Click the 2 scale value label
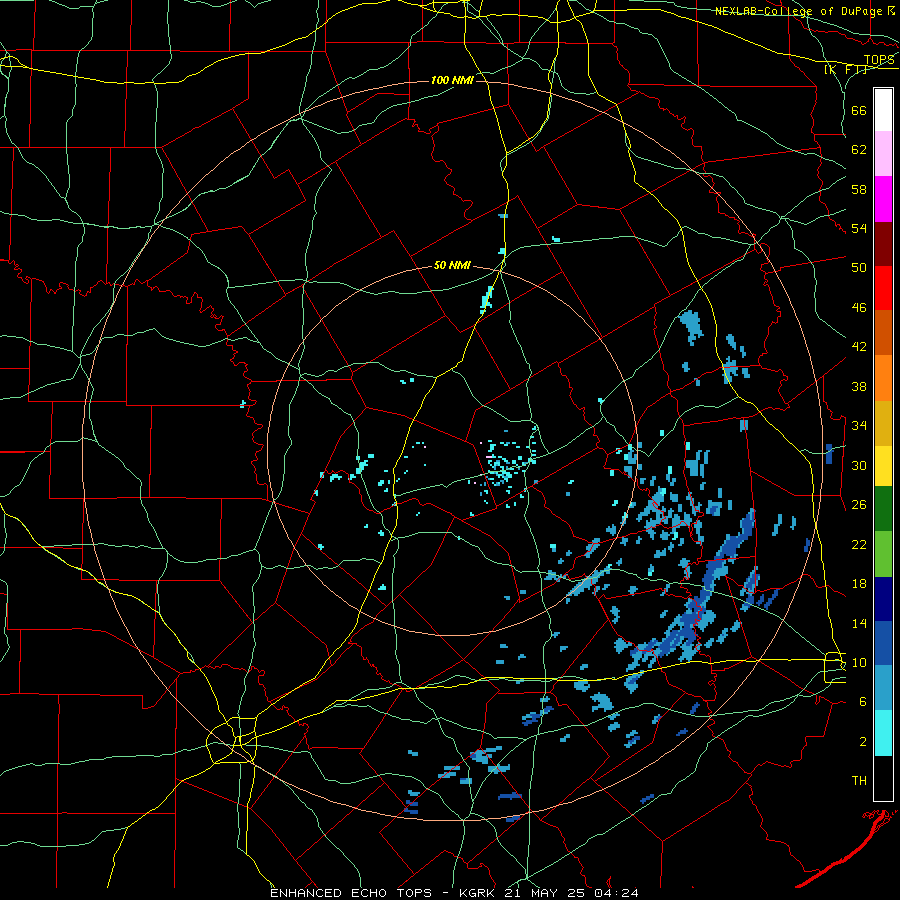 863,742
